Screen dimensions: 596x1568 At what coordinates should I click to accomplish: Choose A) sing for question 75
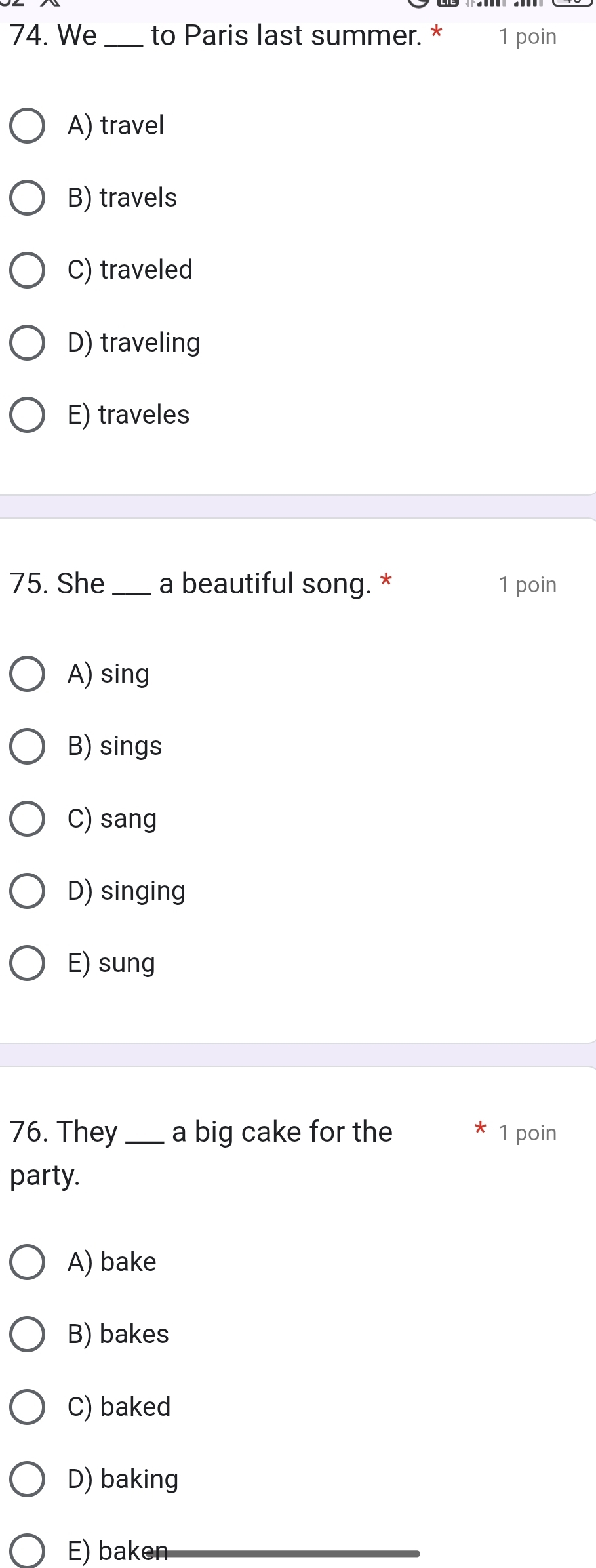(28, 674)
